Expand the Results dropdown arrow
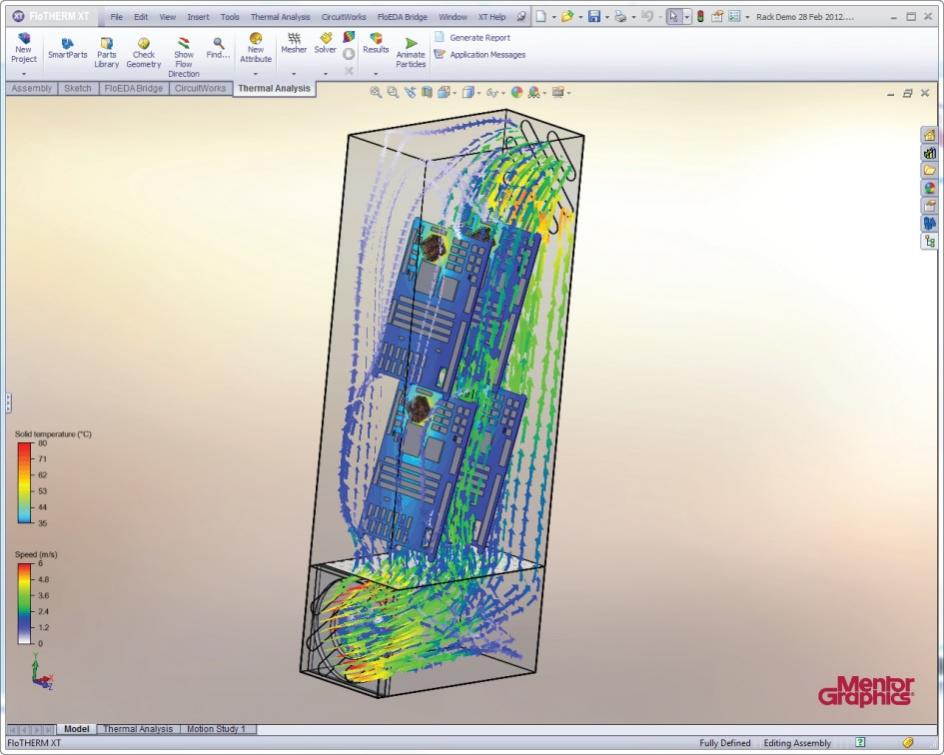The height and width of the screenshot is (755, 944). pyautogui.click(x=376, y=74)
